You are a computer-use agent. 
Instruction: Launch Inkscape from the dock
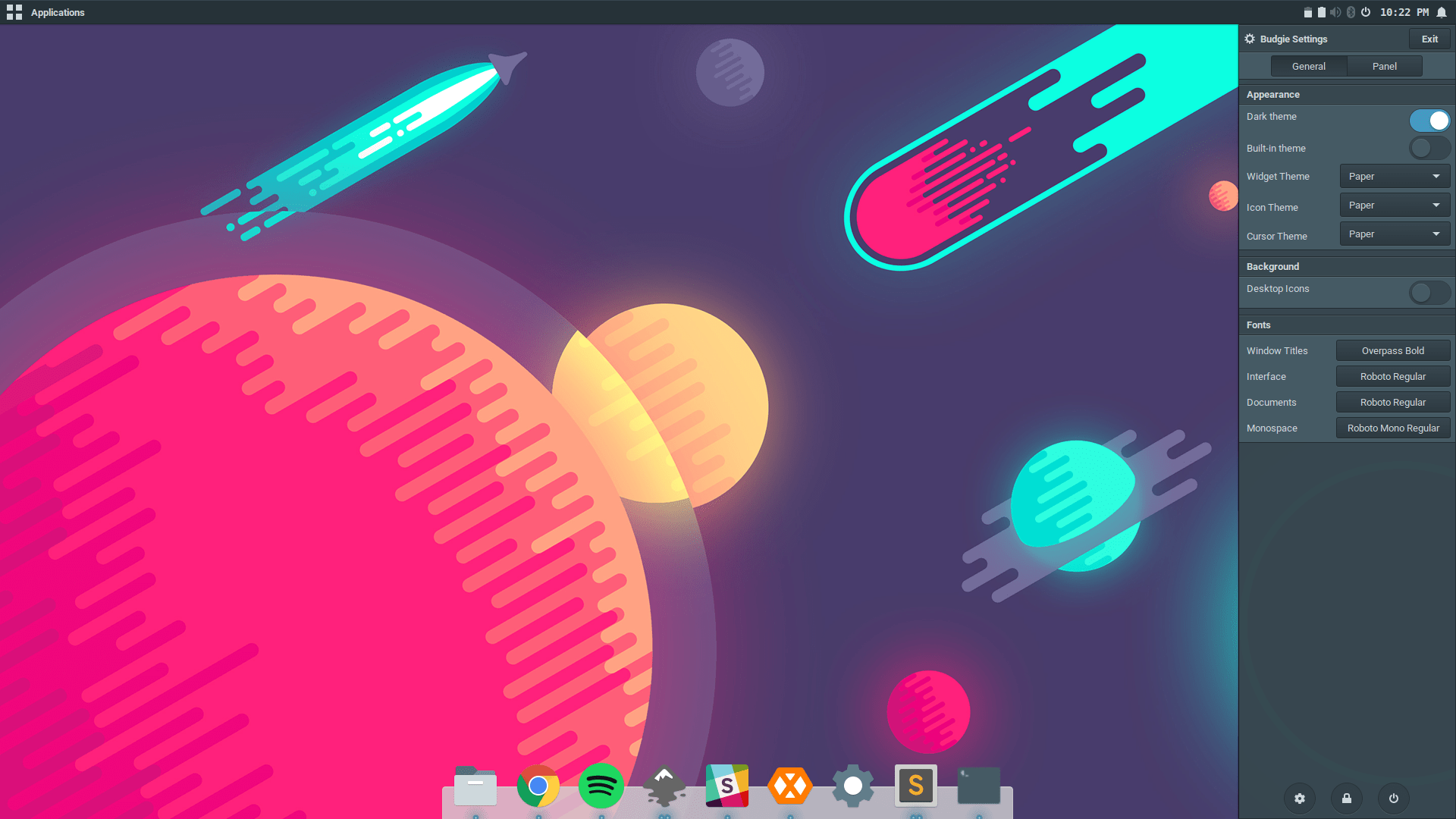click(x=664, y=786)
